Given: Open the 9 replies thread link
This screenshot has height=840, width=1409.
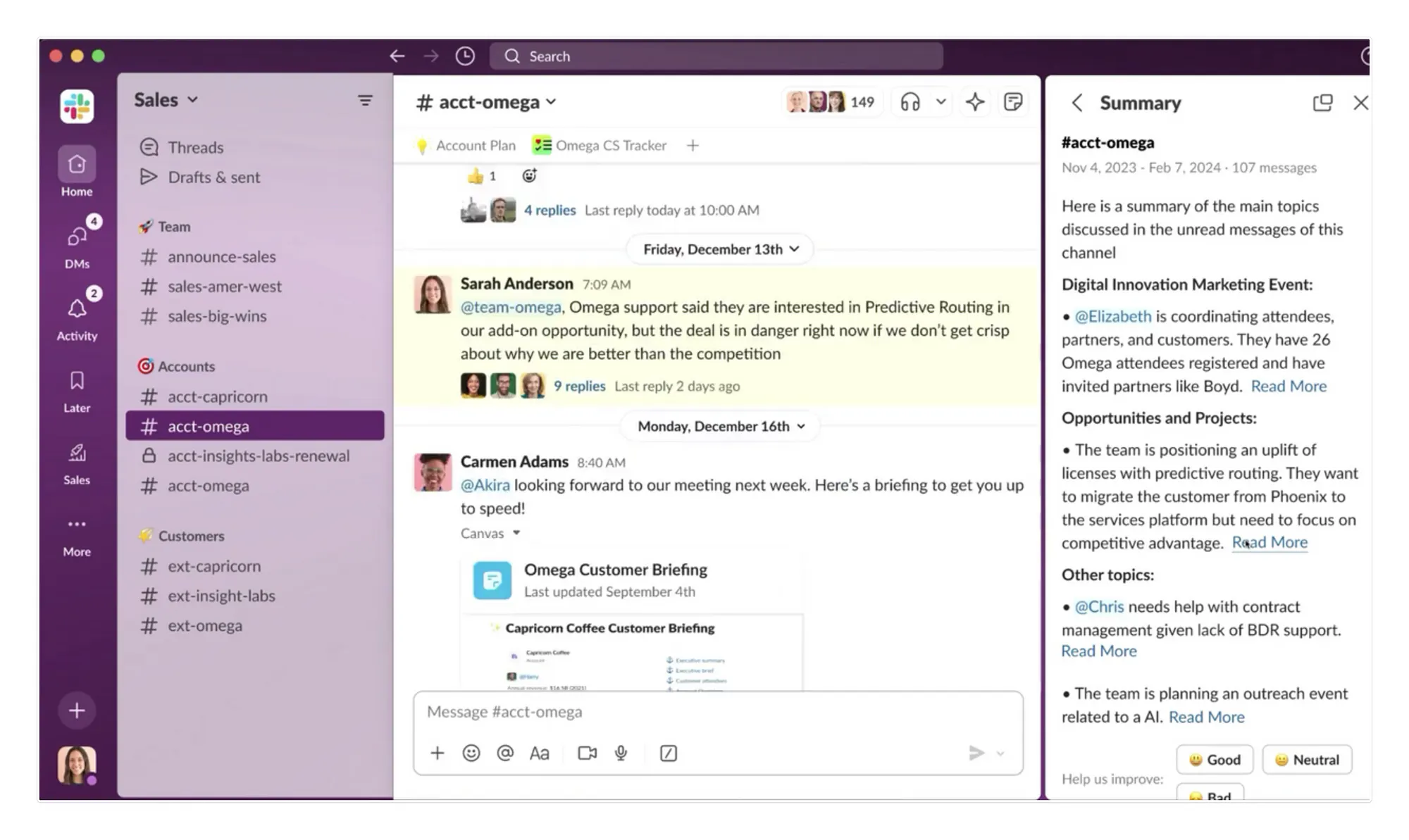Looking at the screenshot, I should [x=579, y=386].
